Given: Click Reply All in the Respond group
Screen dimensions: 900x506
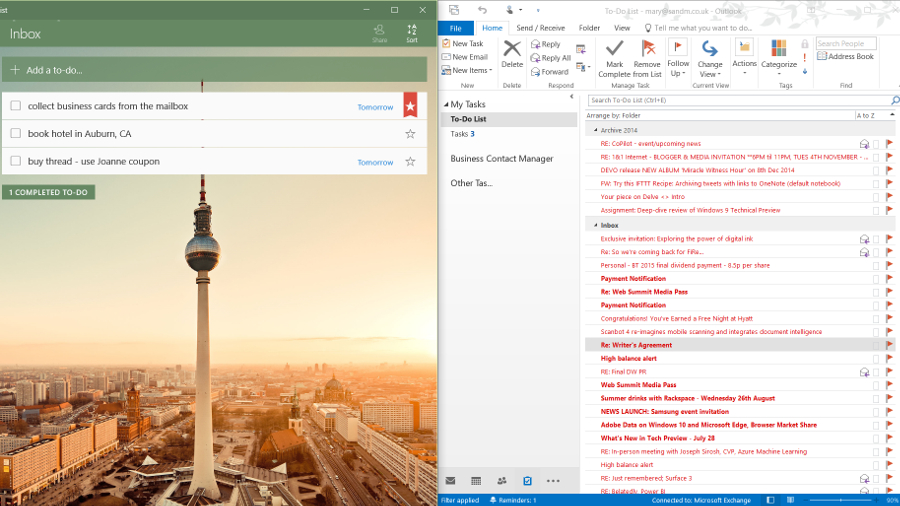Looking at the screenshot, I should [x=550, y=58].
